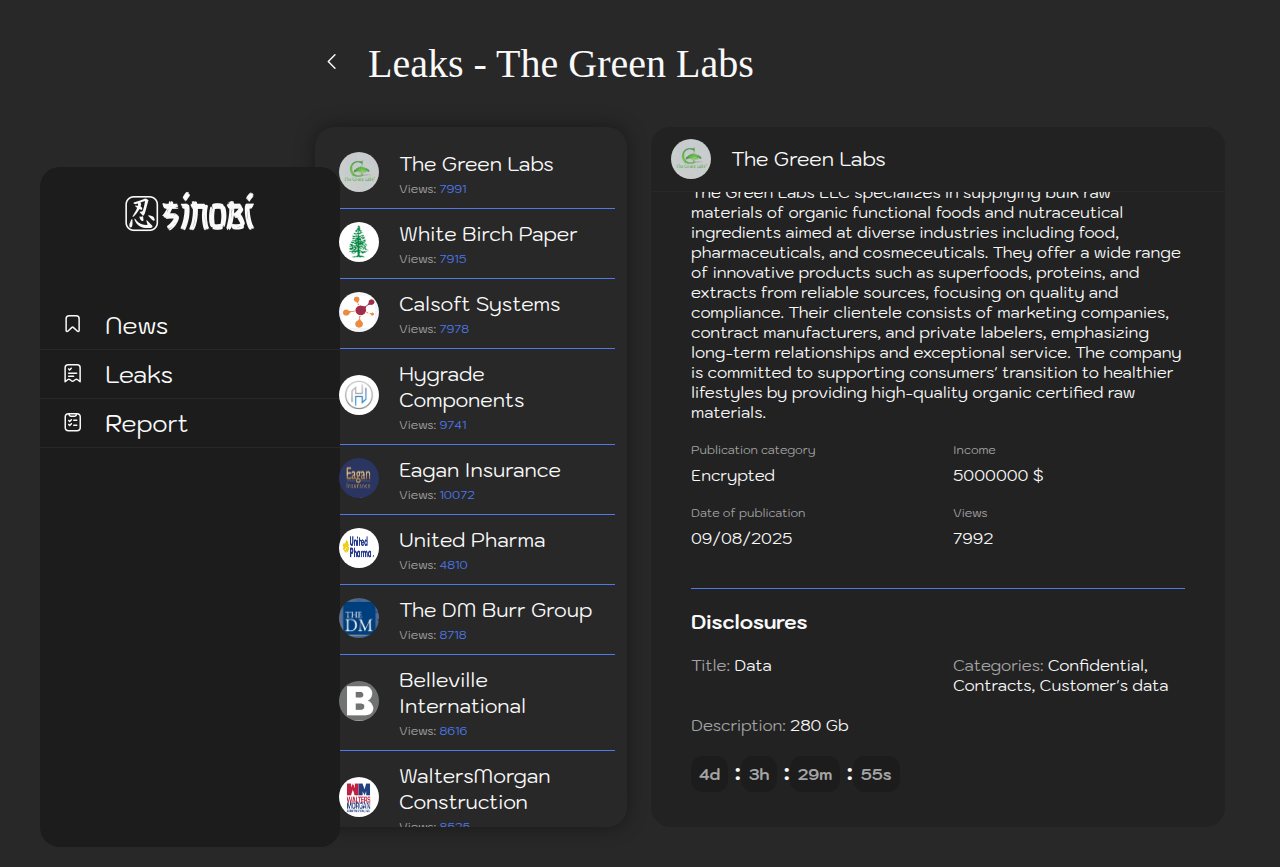
Task: Click the document icon next to Leaks
Action: (x=72, y=374)
